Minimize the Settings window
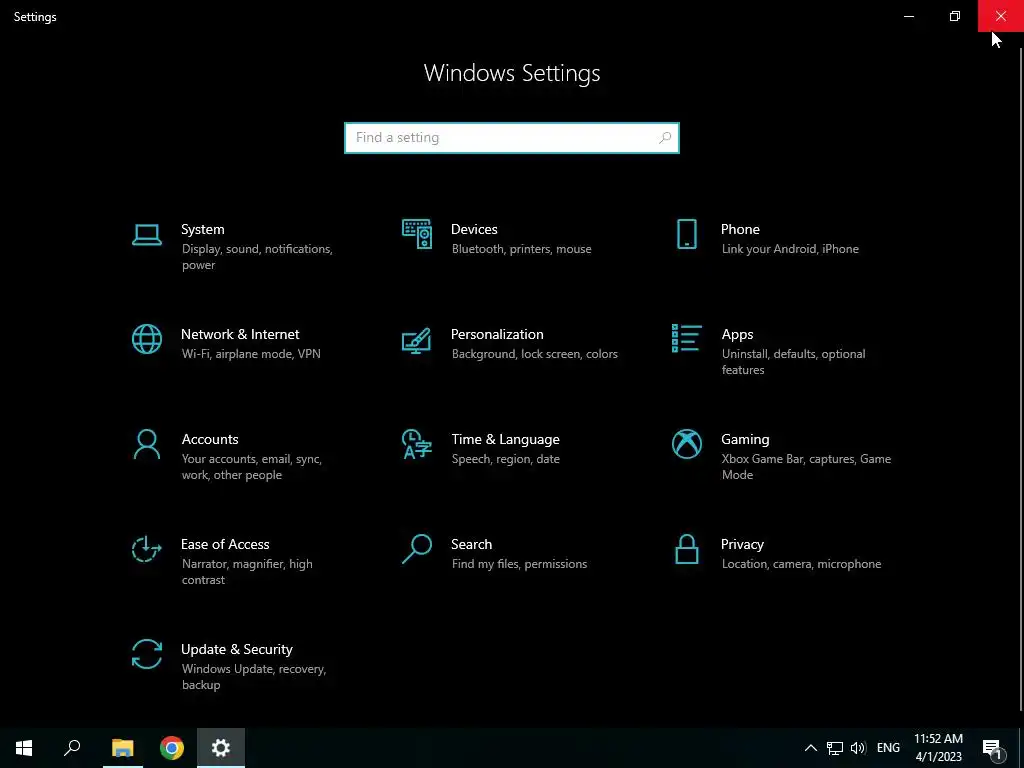The width and height of the screenshot is (1024, 768). pyautogui.click(x=908, y=16)
